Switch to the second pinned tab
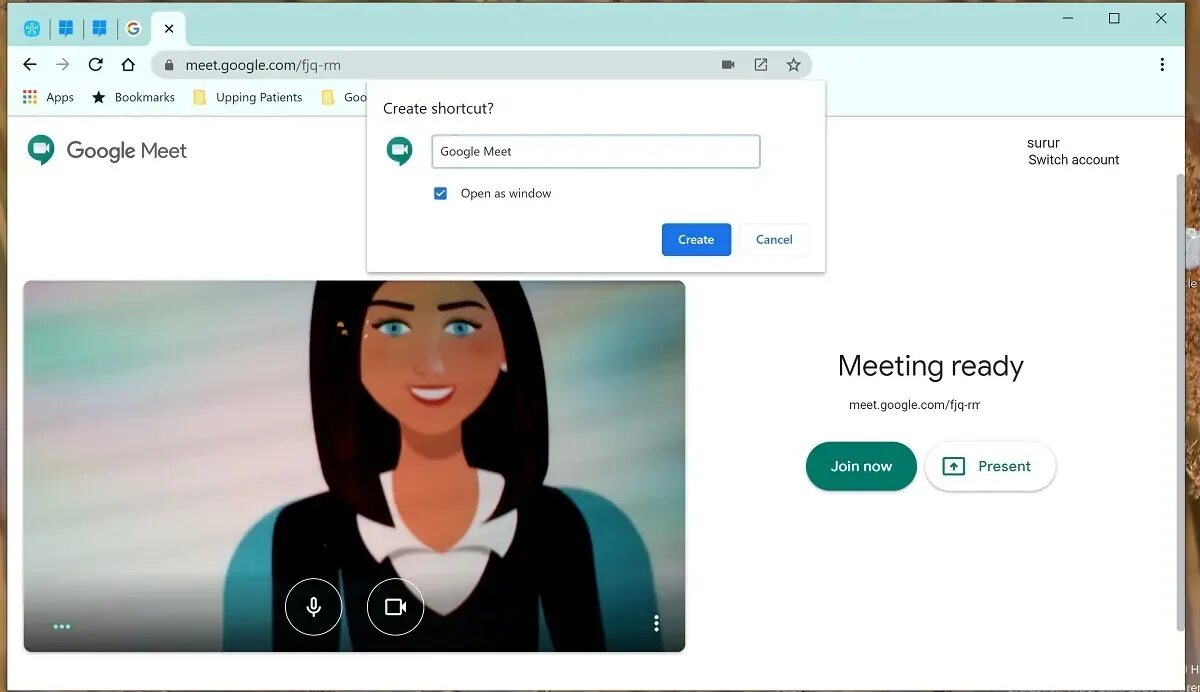Viewport: 1200px width, 692px height. click(x=66, y=29)
